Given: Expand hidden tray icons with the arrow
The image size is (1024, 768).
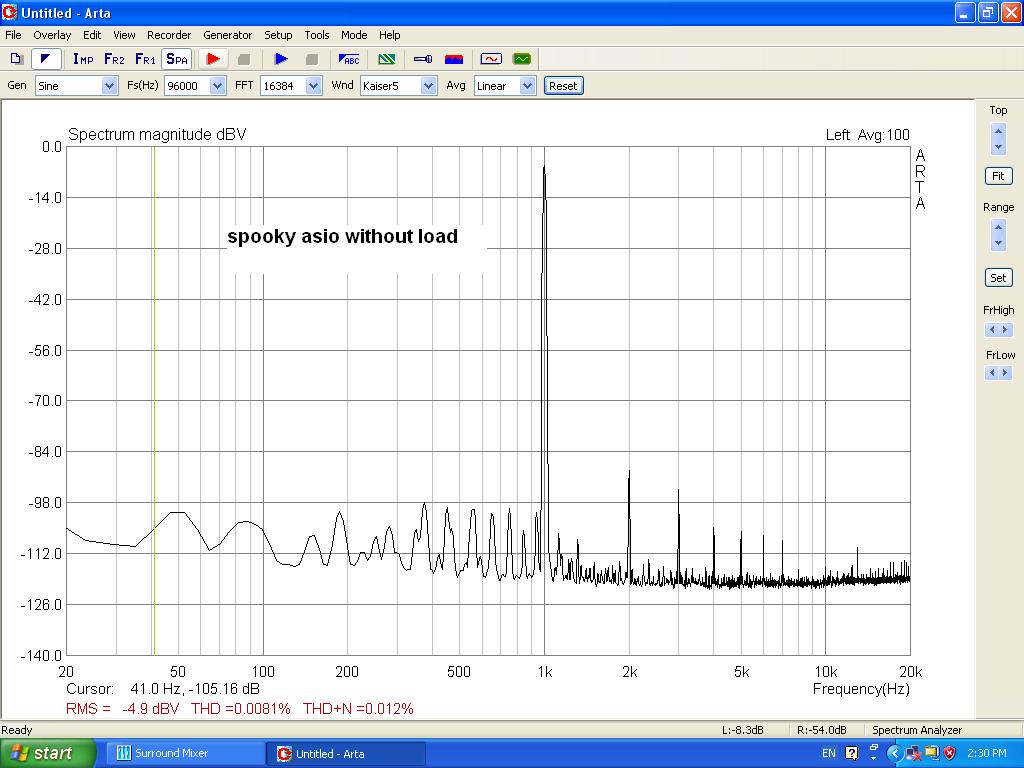Looking at the screenshot, I should [894, 754].
